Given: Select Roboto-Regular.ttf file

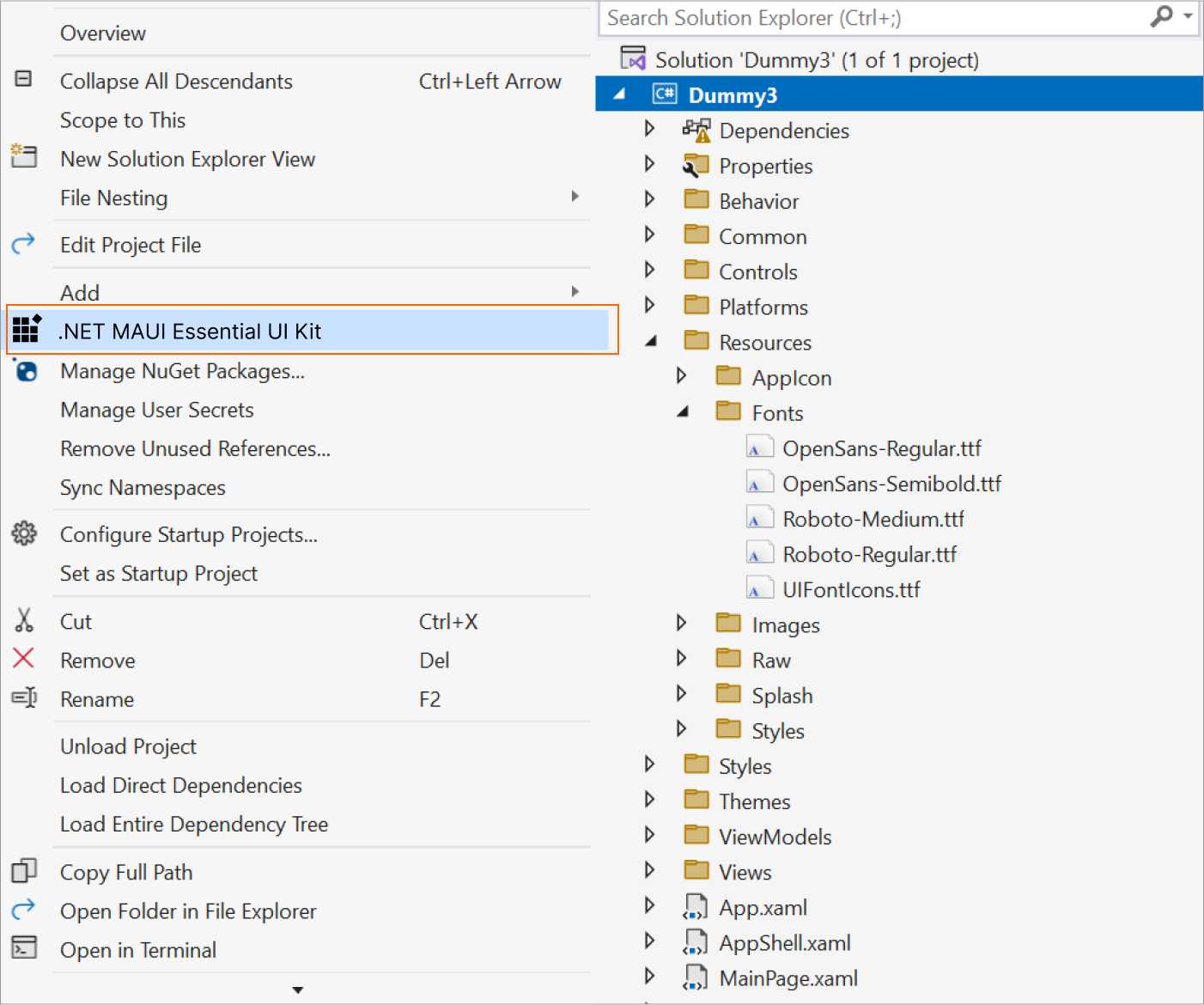Looking at the screenshot, I should [x=869, y=554].
